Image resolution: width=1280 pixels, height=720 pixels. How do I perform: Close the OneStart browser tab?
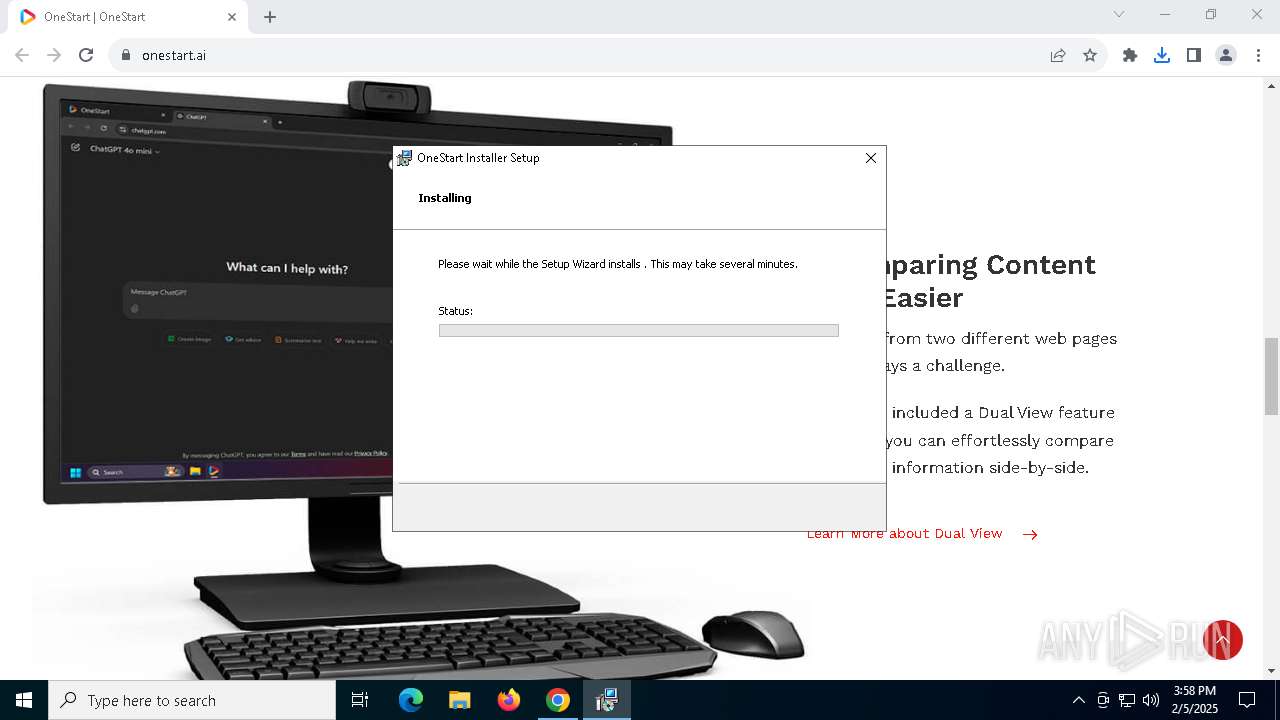coord(232,17)
